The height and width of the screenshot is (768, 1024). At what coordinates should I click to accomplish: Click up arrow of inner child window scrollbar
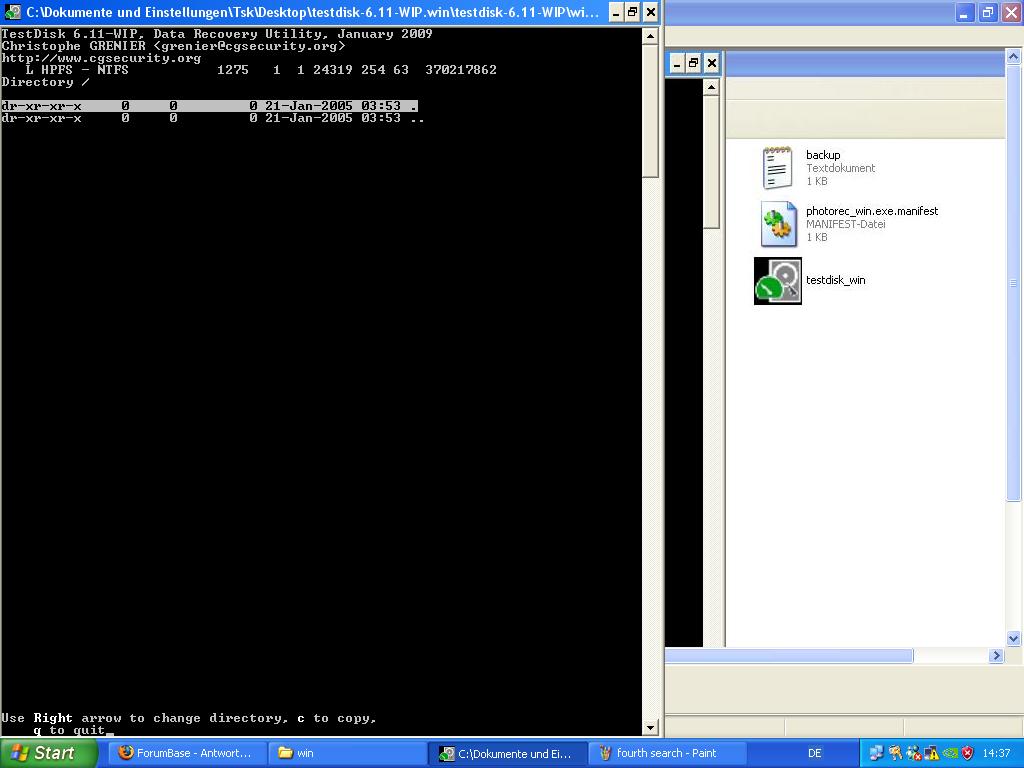pyautogui.click(x=711, y=87)
